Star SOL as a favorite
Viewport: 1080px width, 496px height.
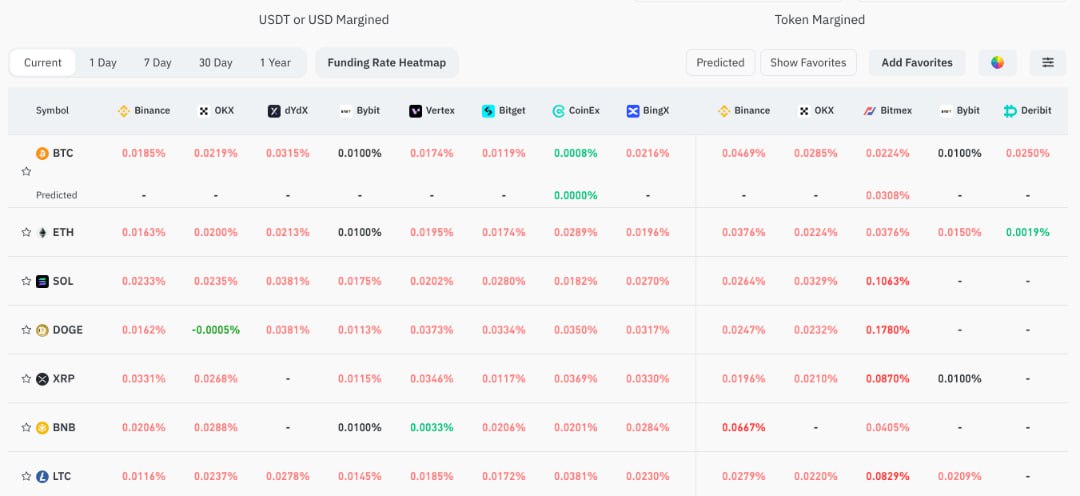pyautogui.click(x=26, y=281)
